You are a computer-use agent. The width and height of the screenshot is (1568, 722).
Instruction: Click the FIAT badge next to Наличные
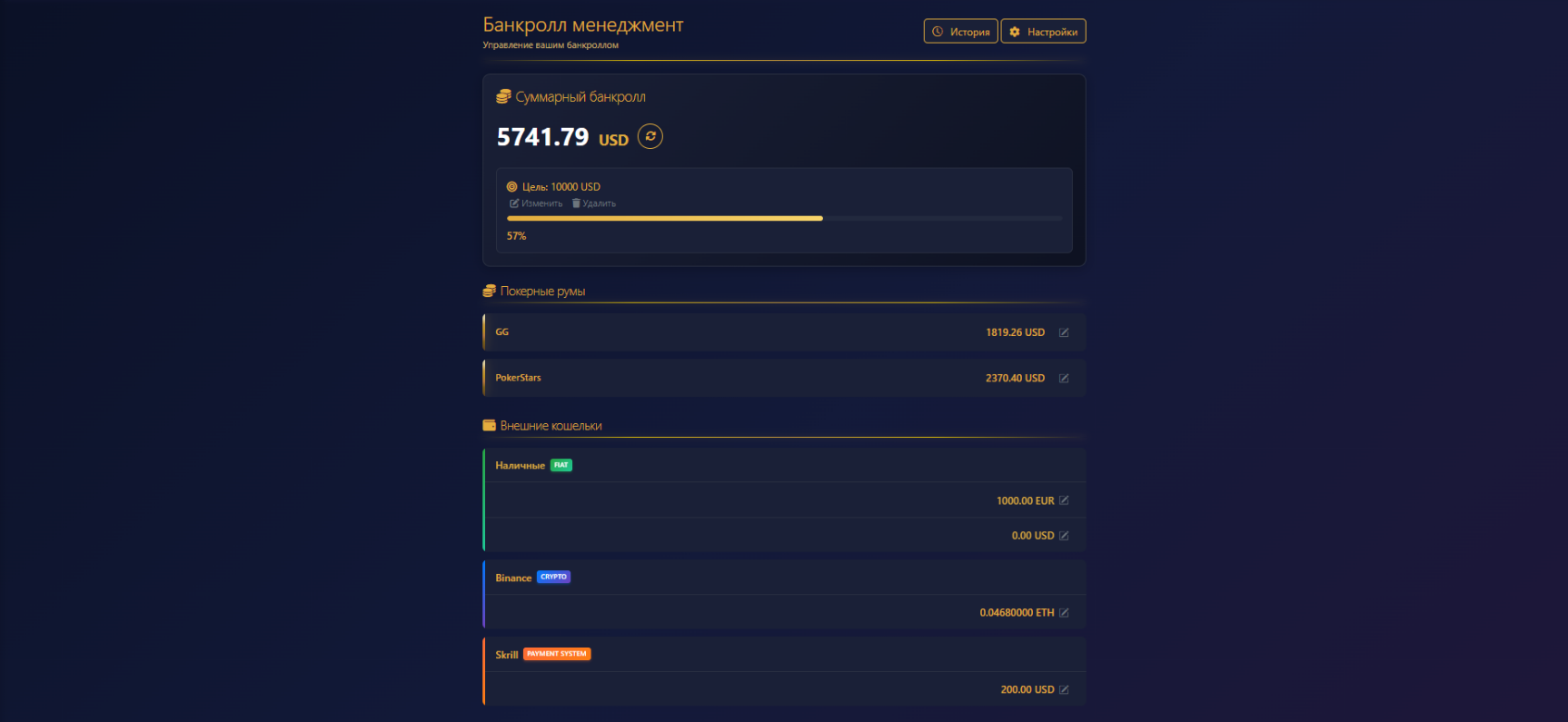click(561, 465)
